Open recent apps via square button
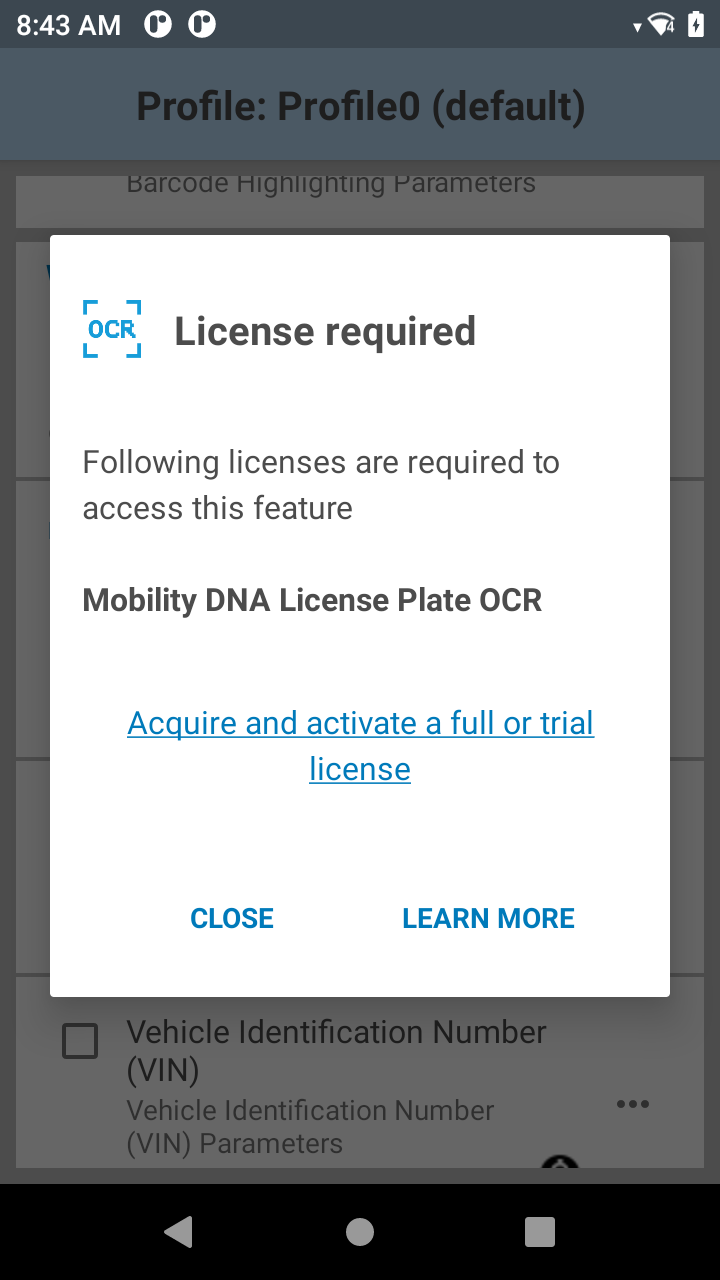 (540, 1232)
